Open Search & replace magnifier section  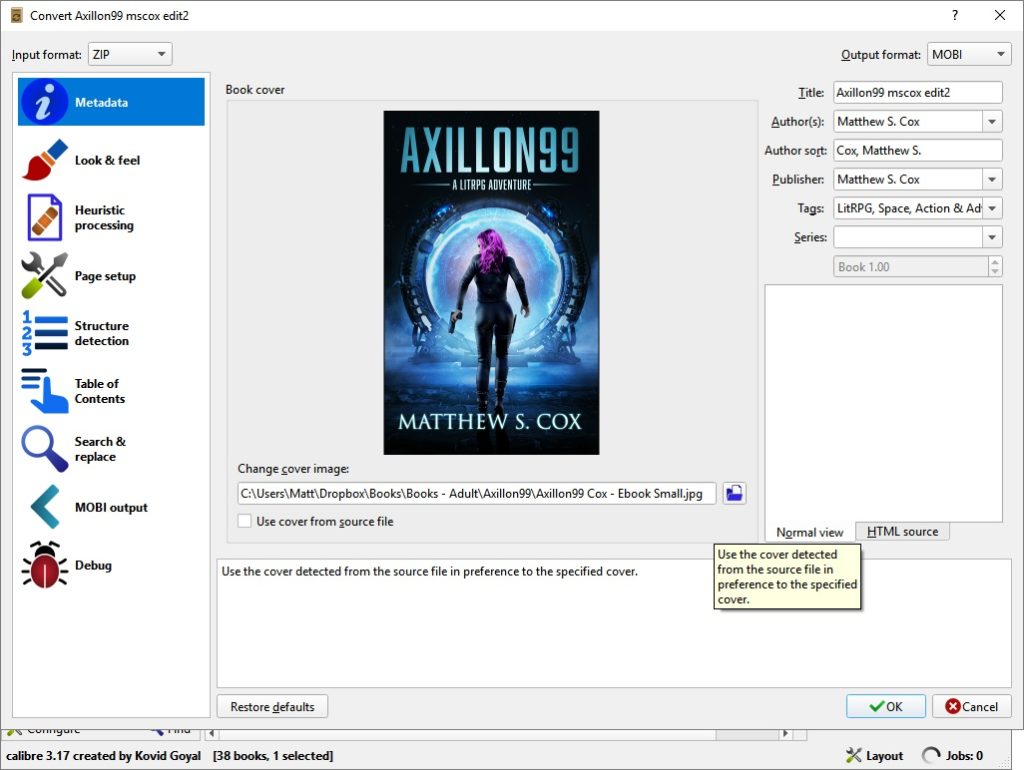point(111,449)
